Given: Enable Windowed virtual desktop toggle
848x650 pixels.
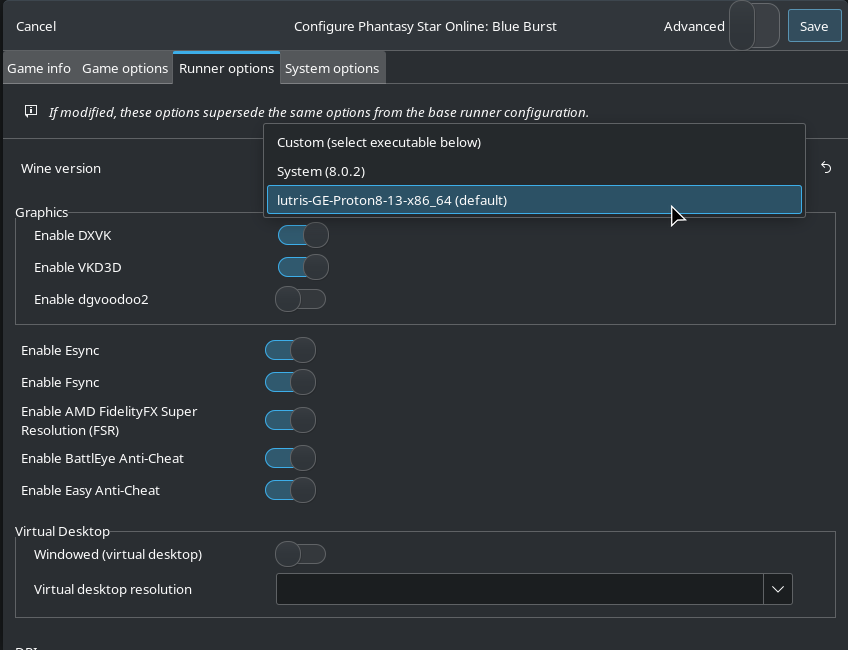Looking at the screenshot, I should tap(301, 554).
